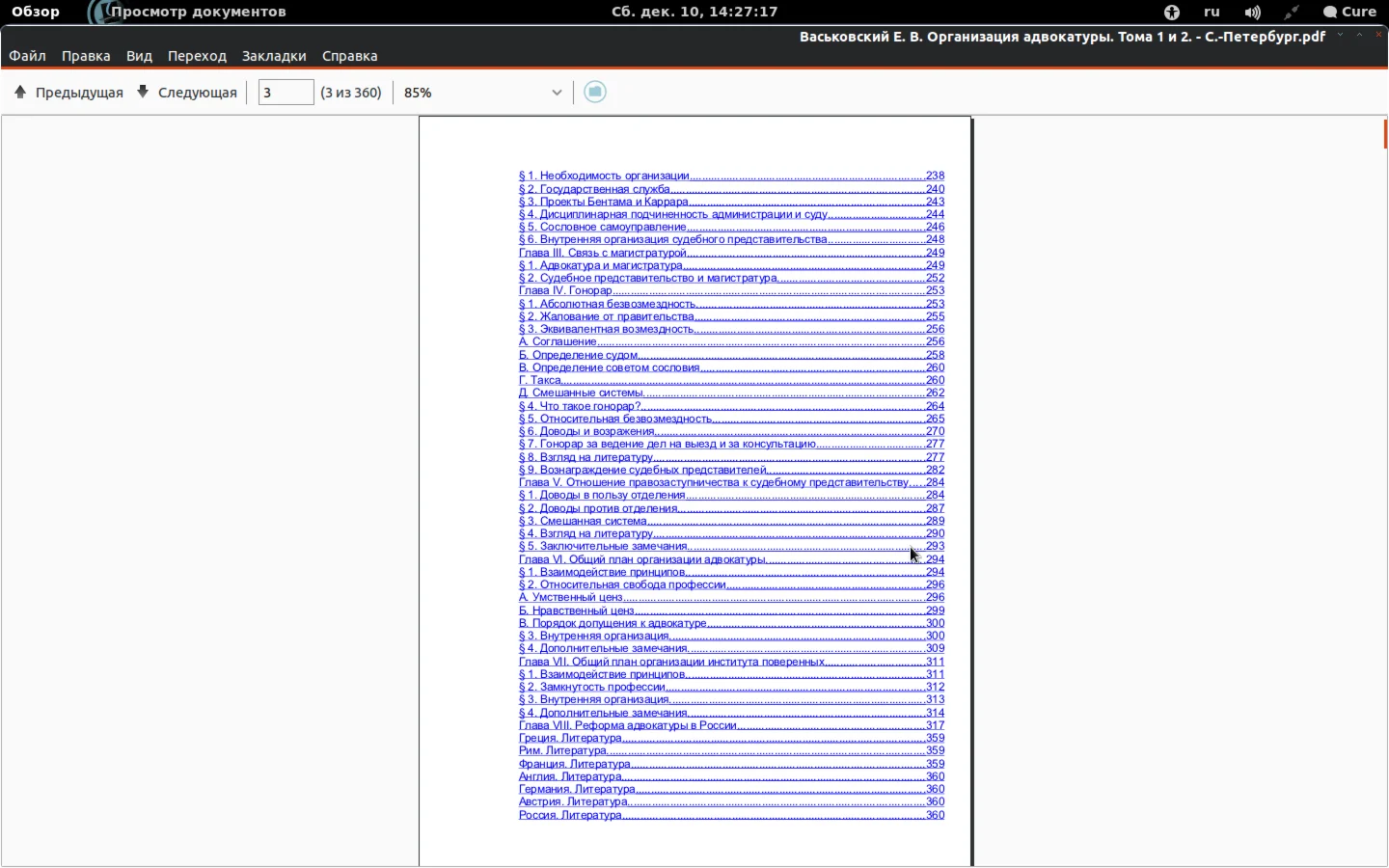Follow link § 9. Вознаграждение судебных представителей
Viewport: 1389px width, 868px height.
(x=643, y=470)
